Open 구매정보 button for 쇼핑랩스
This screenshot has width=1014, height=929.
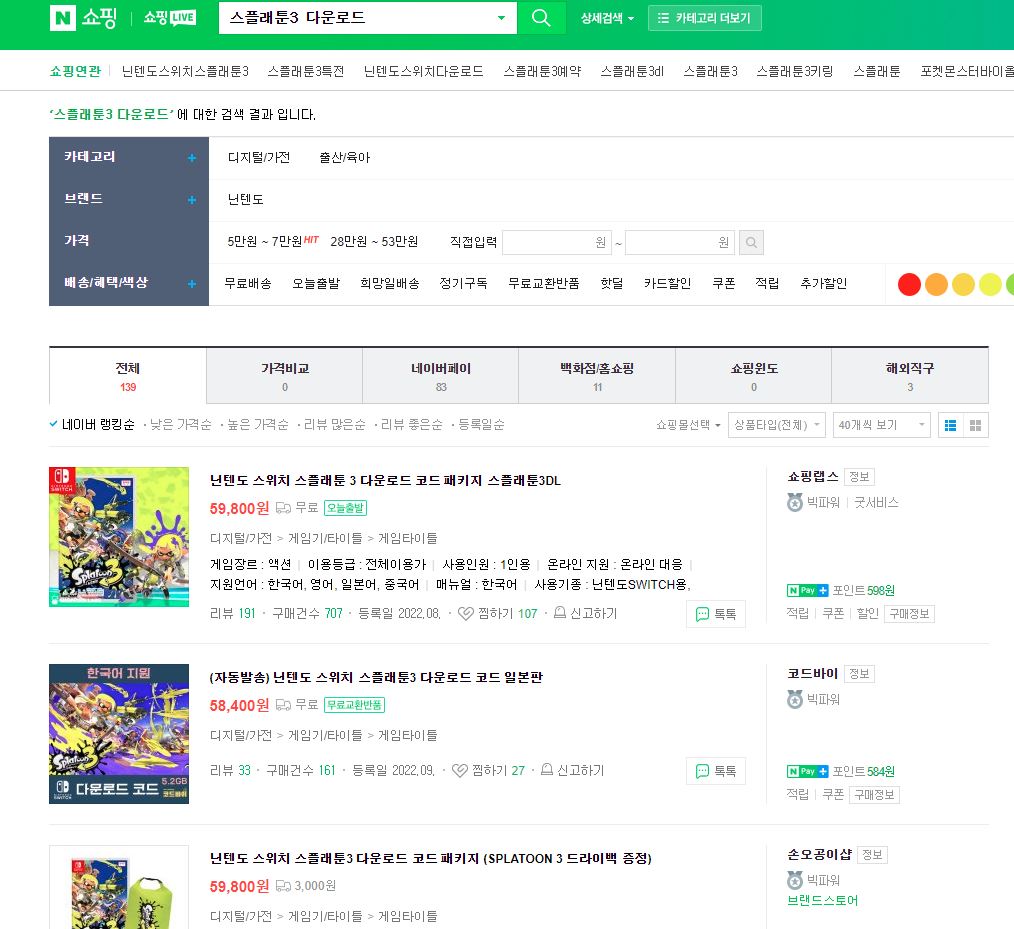click(909, 614)
